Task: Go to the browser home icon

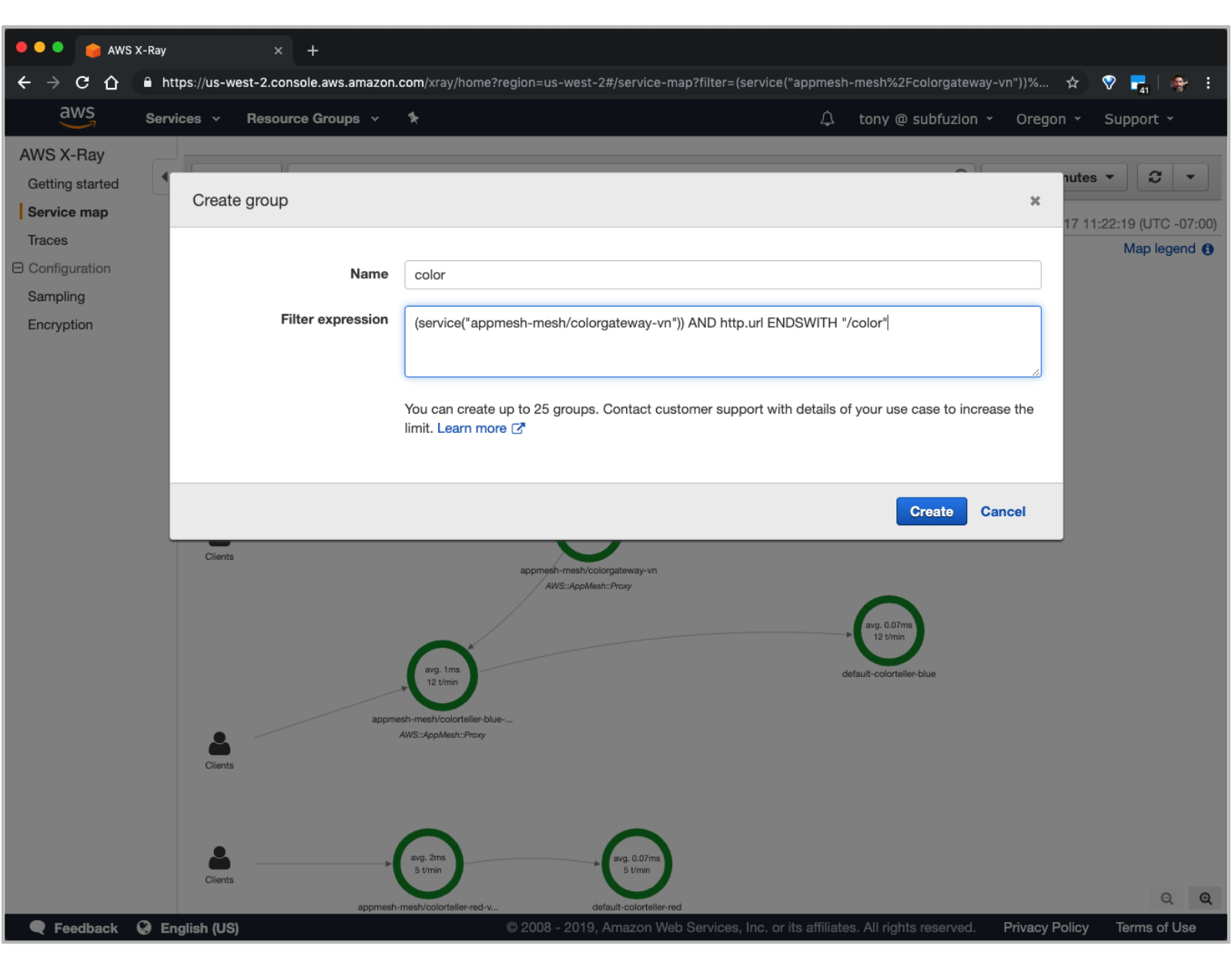Action: [x=112, y=82]
